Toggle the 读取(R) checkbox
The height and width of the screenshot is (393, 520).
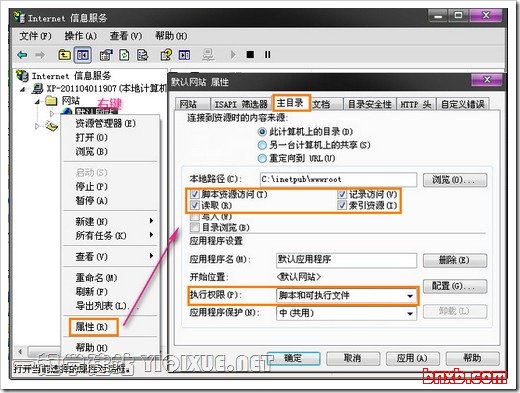[x=194, y=205]
